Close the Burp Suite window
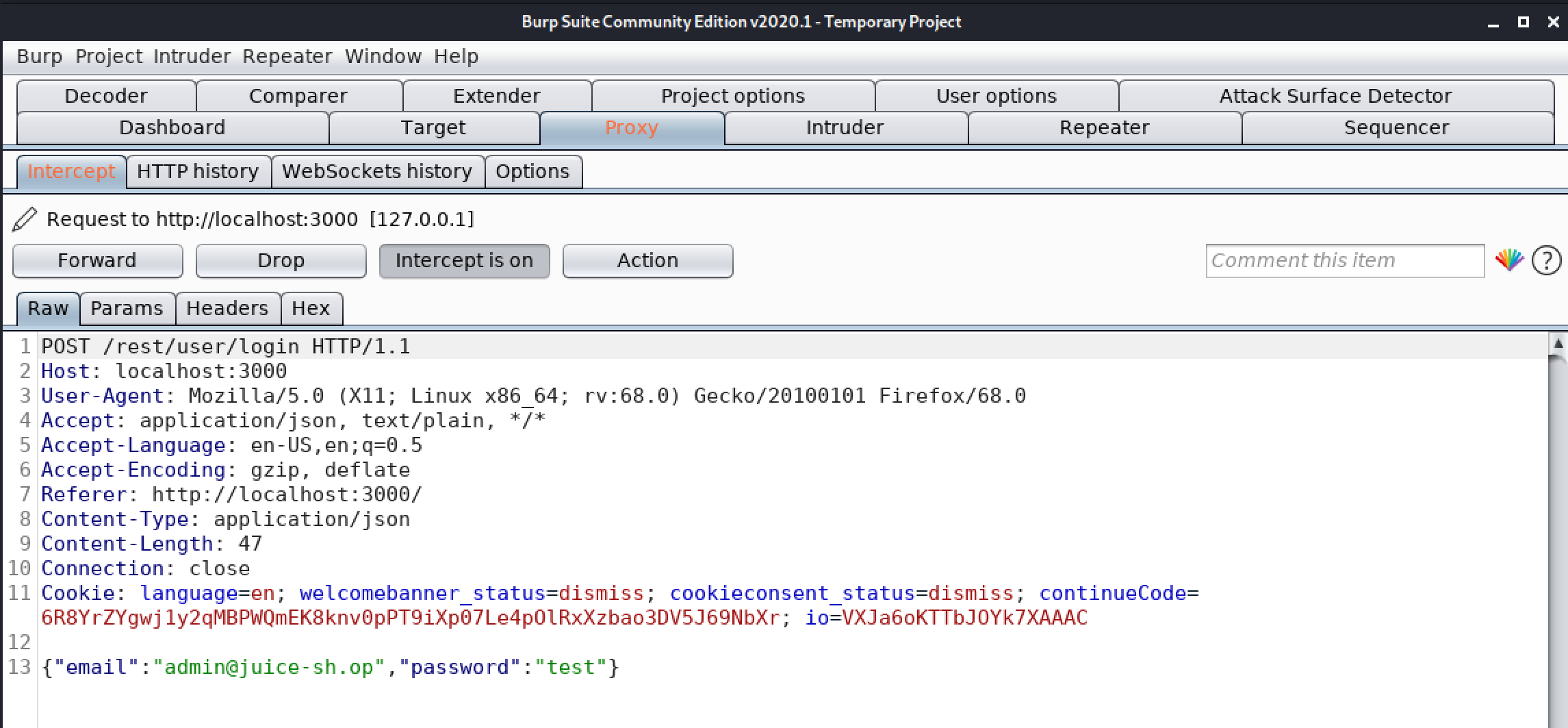The height and width of the screenshot is (728, 1568). click(1553, 22)
